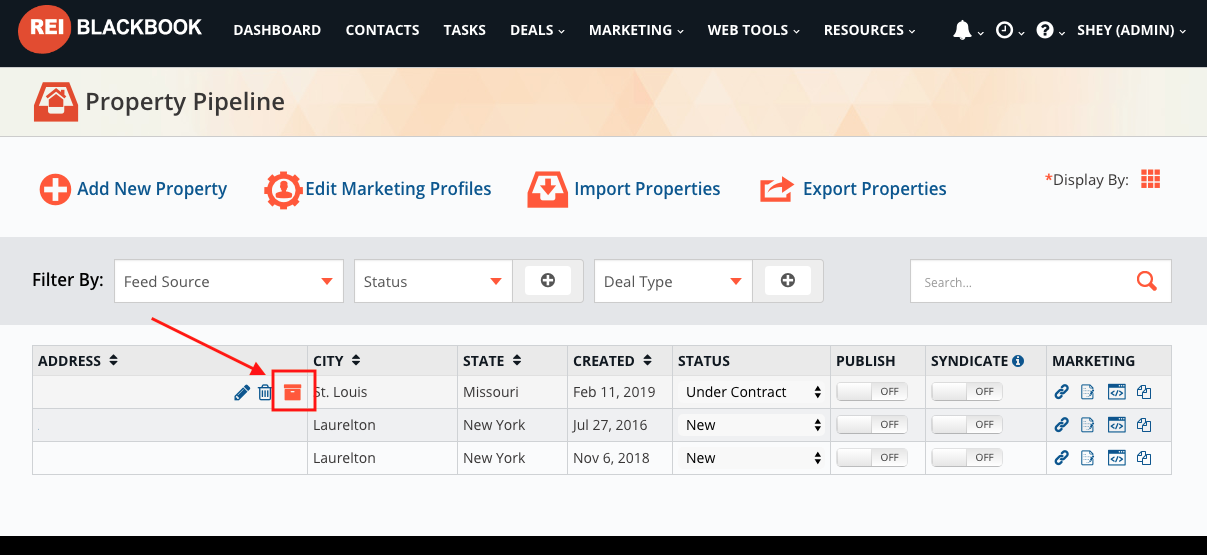Click the link icon in the St. Louis row

pyautogui.click(x=1062, y=392)
